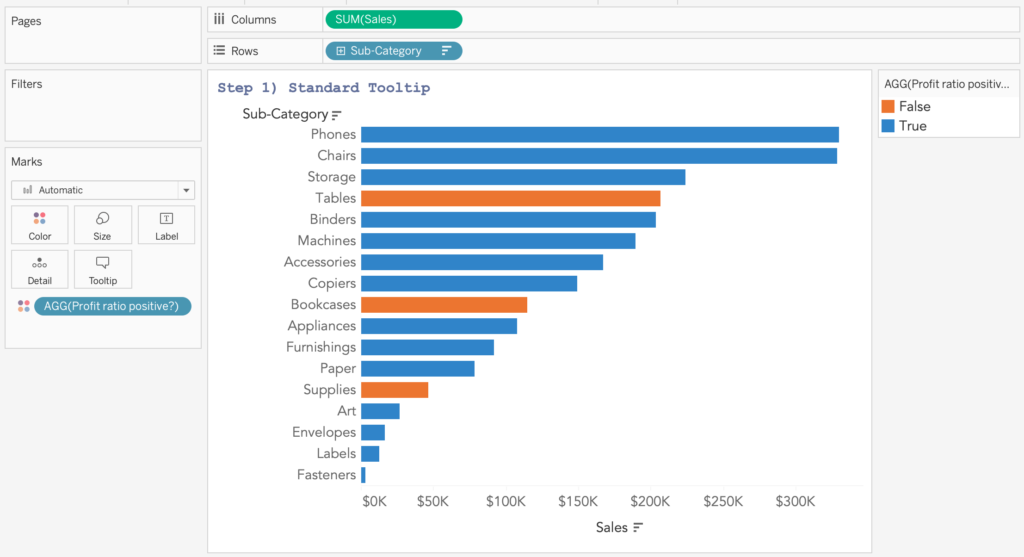
Task: Click color dots icon beside Profit ratio pill
Action: point(23,306)
